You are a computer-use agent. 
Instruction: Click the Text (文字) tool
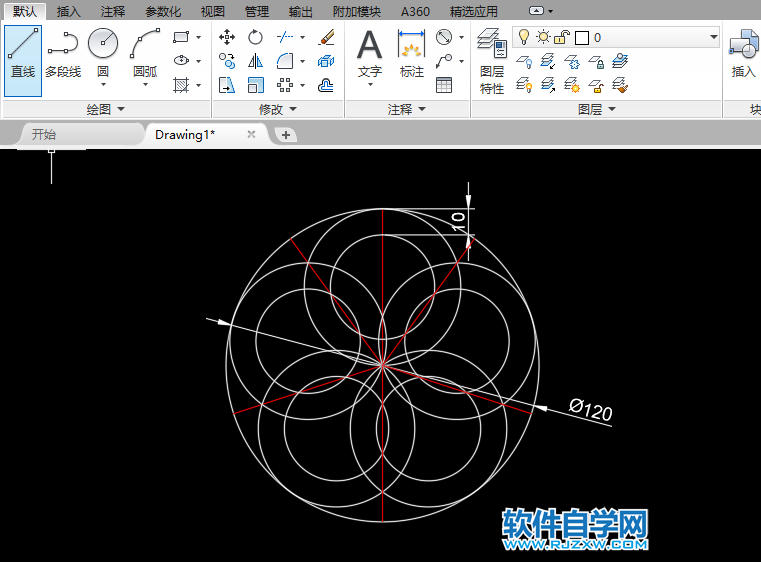[370, 56]
